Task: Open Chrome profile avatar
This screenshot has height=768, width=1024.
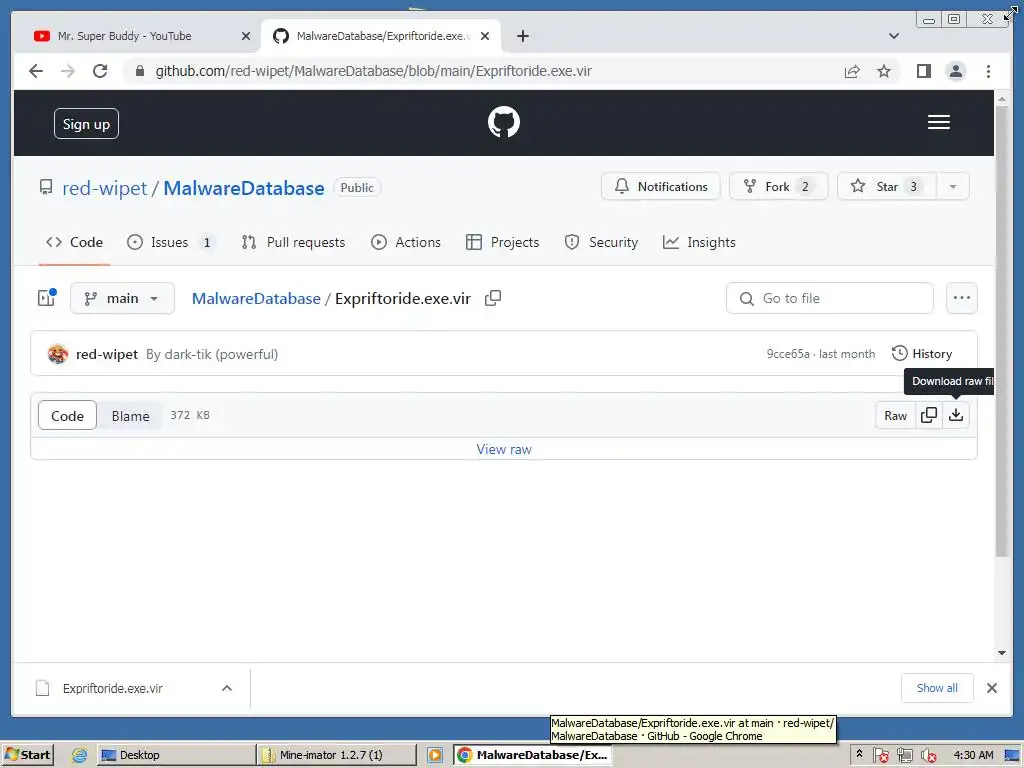Action: 955,71
